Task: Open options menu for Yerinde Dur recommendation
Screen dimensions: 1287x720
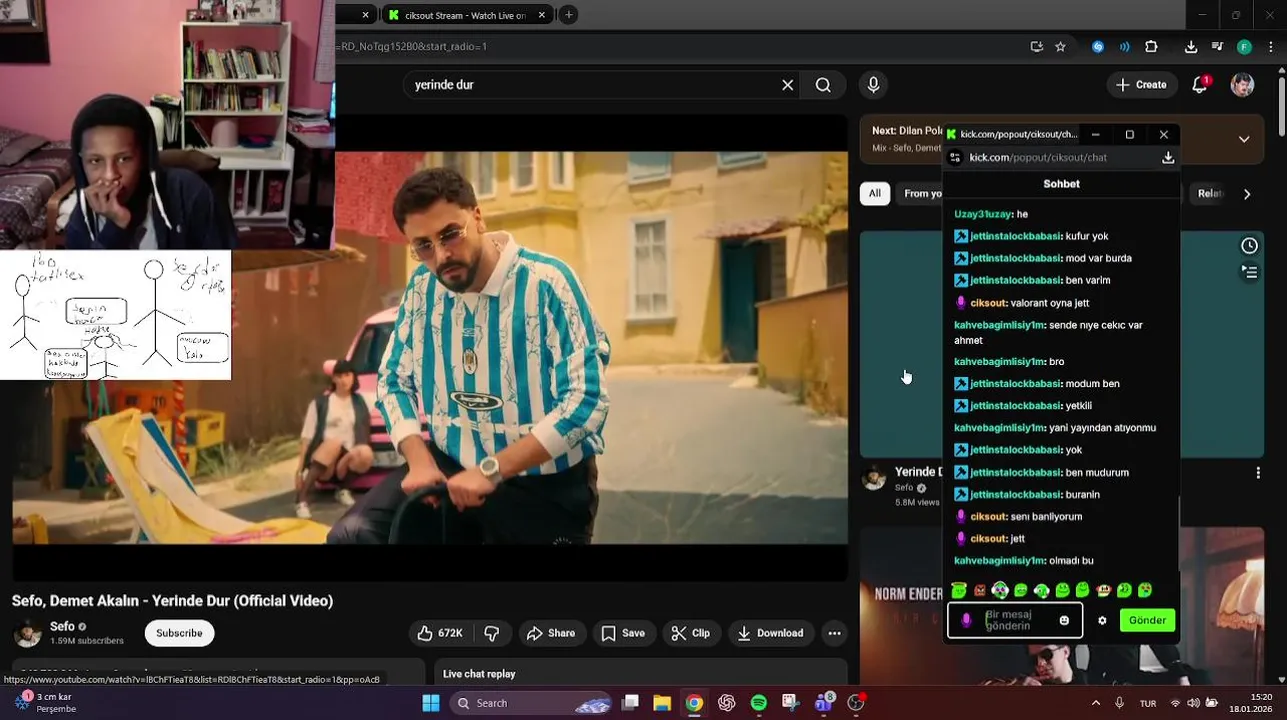Action: (x=1258, y=473)
